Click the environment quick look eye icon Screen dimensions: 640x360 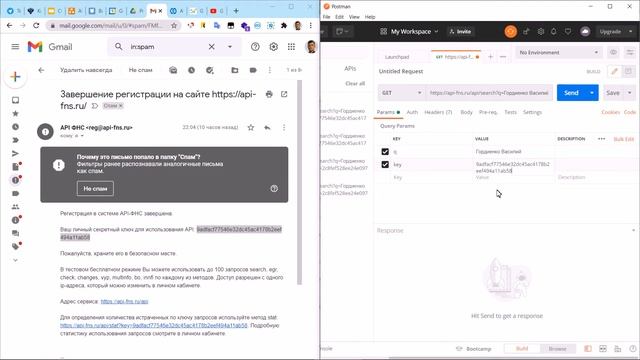tap(613, 52)
